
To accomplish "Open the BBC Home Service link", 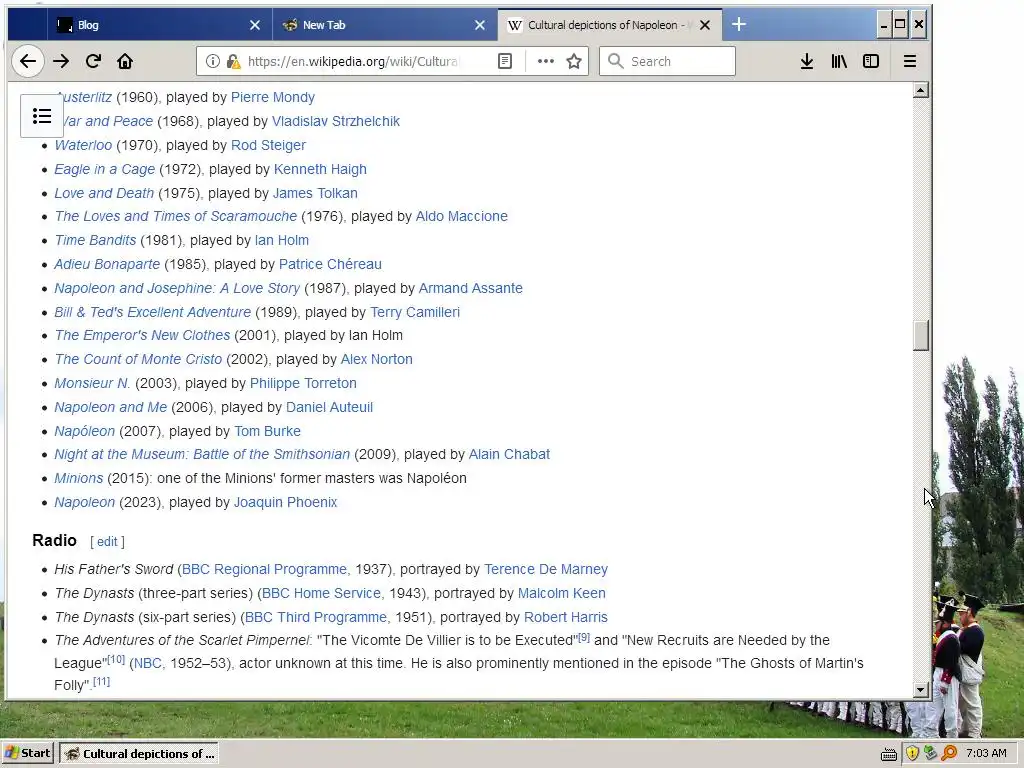I will [321, 594].
